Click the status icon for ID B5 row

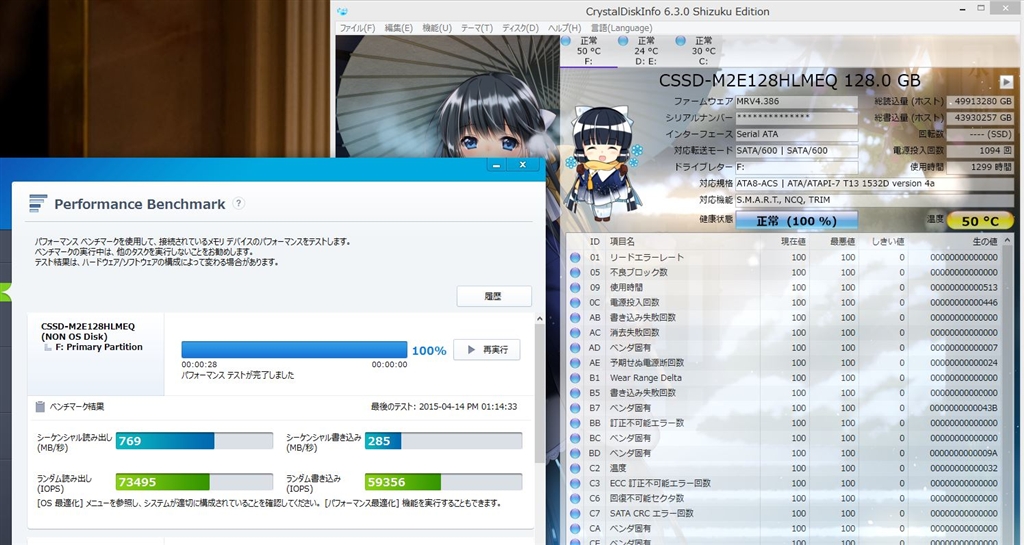575,393
